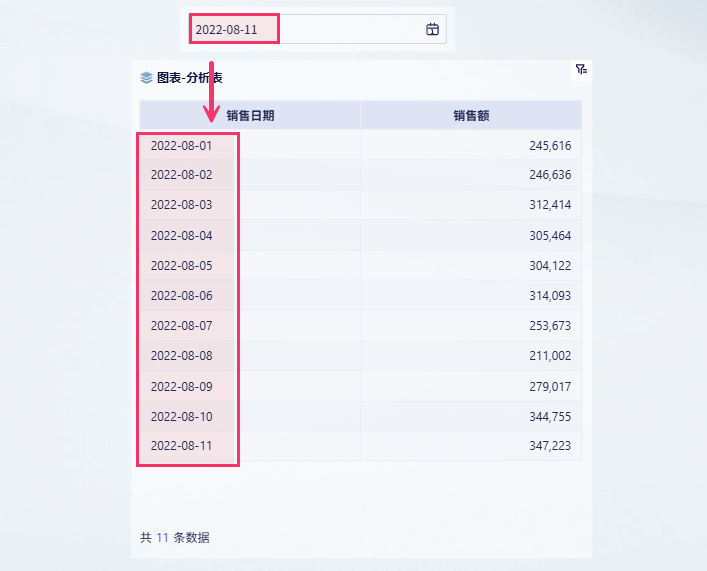This screenshot has height=571, width=707.
Task: Click sales value 347,223
Action: click(x=550, y=446)
